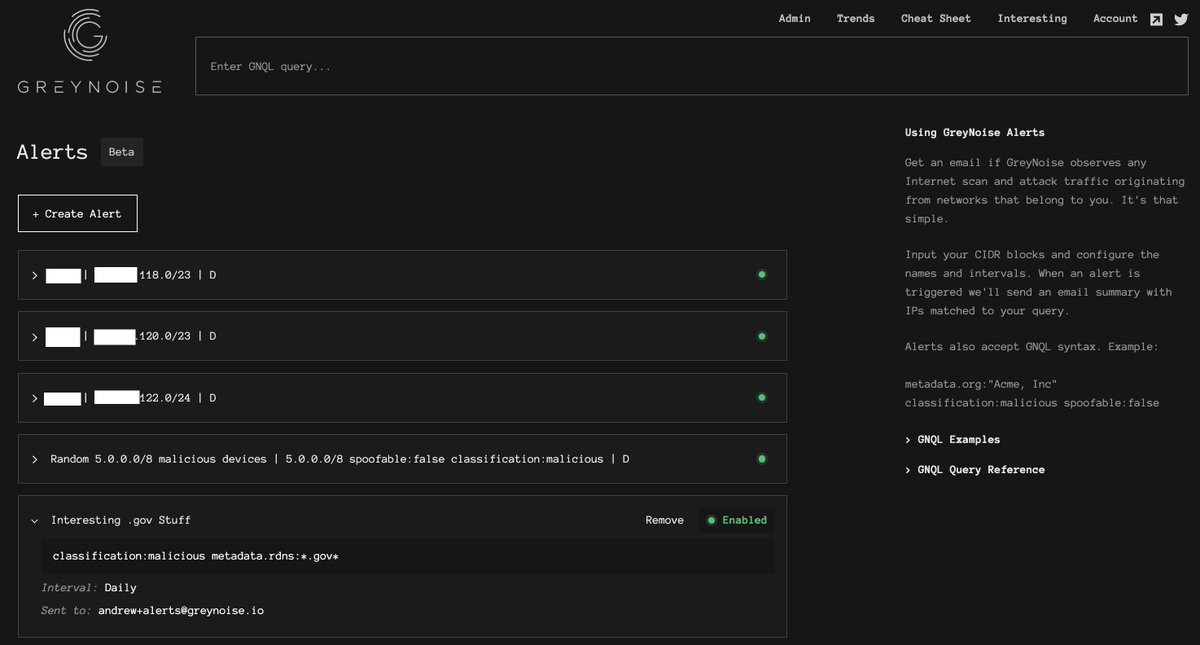Viewport: 1200px width, 645px height.
Task: Toggle status dot of the 118.0/23 alert
Action: coord(761,274)
